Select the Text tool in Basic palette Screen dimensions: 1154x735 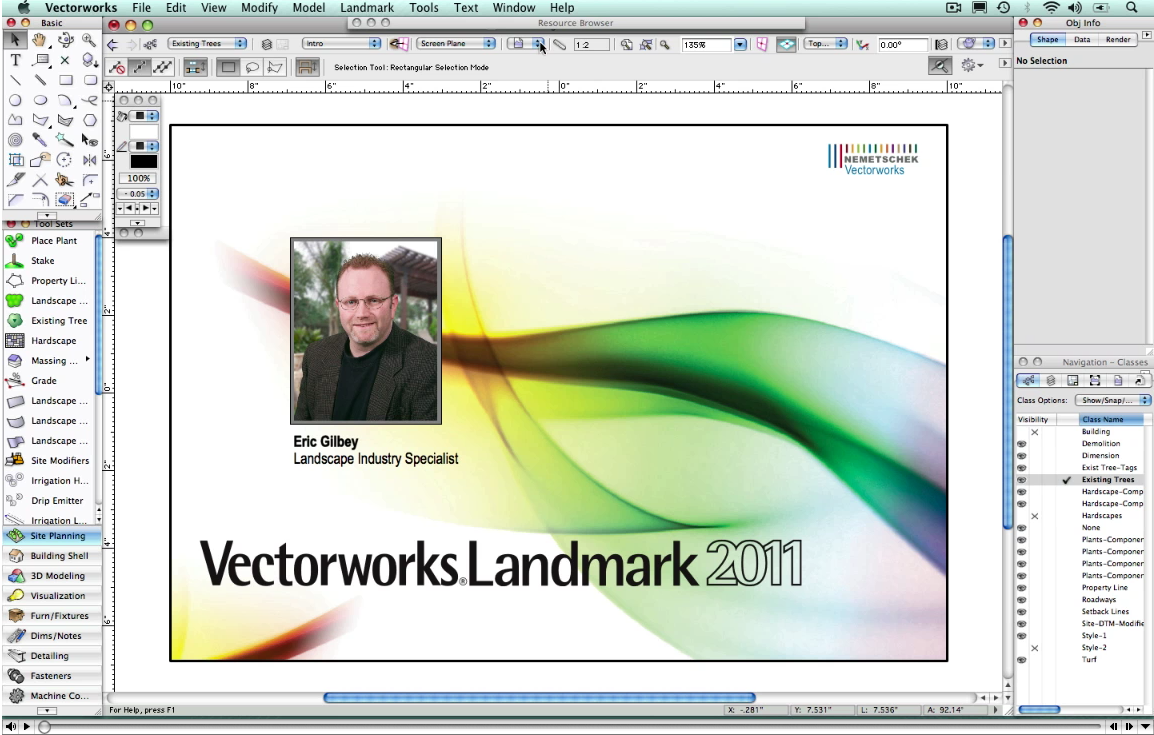pos(16,60)
